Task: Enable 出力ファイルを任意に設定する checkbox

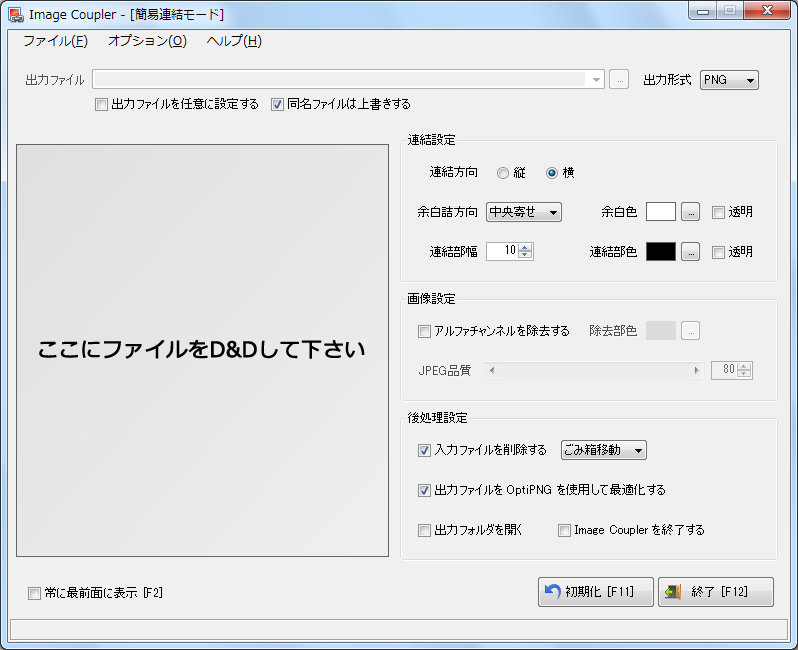Action: pos(101,104)
